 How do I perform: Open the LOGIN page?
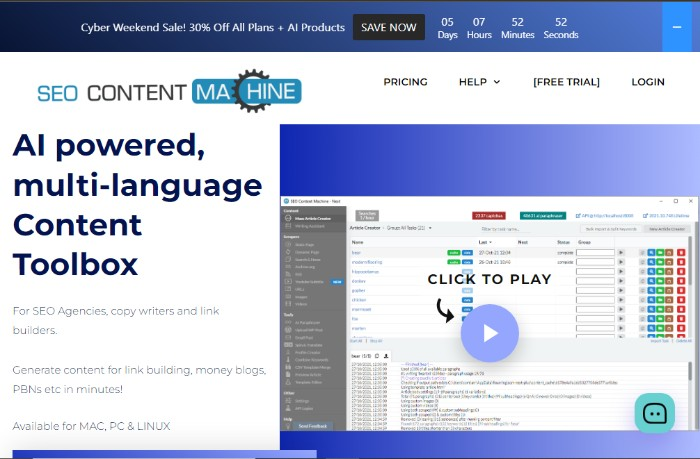648,82
